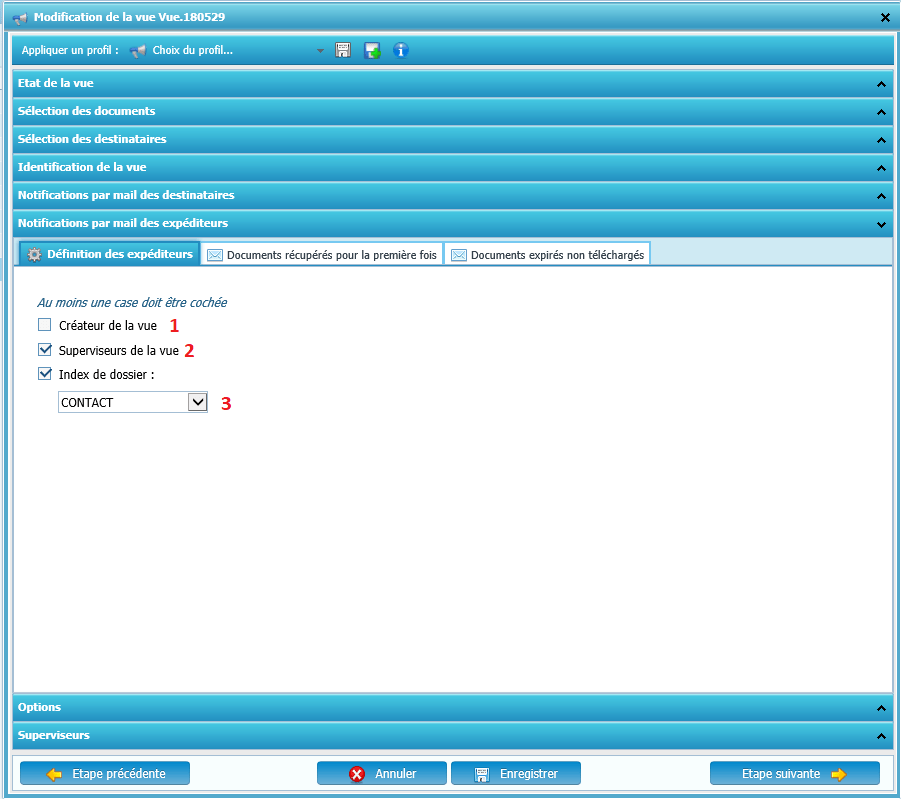Go to Etape suivante
Image resolution: width=901 pixels, height=799 pixels.
pyautogui.click(x=794, y=774)
